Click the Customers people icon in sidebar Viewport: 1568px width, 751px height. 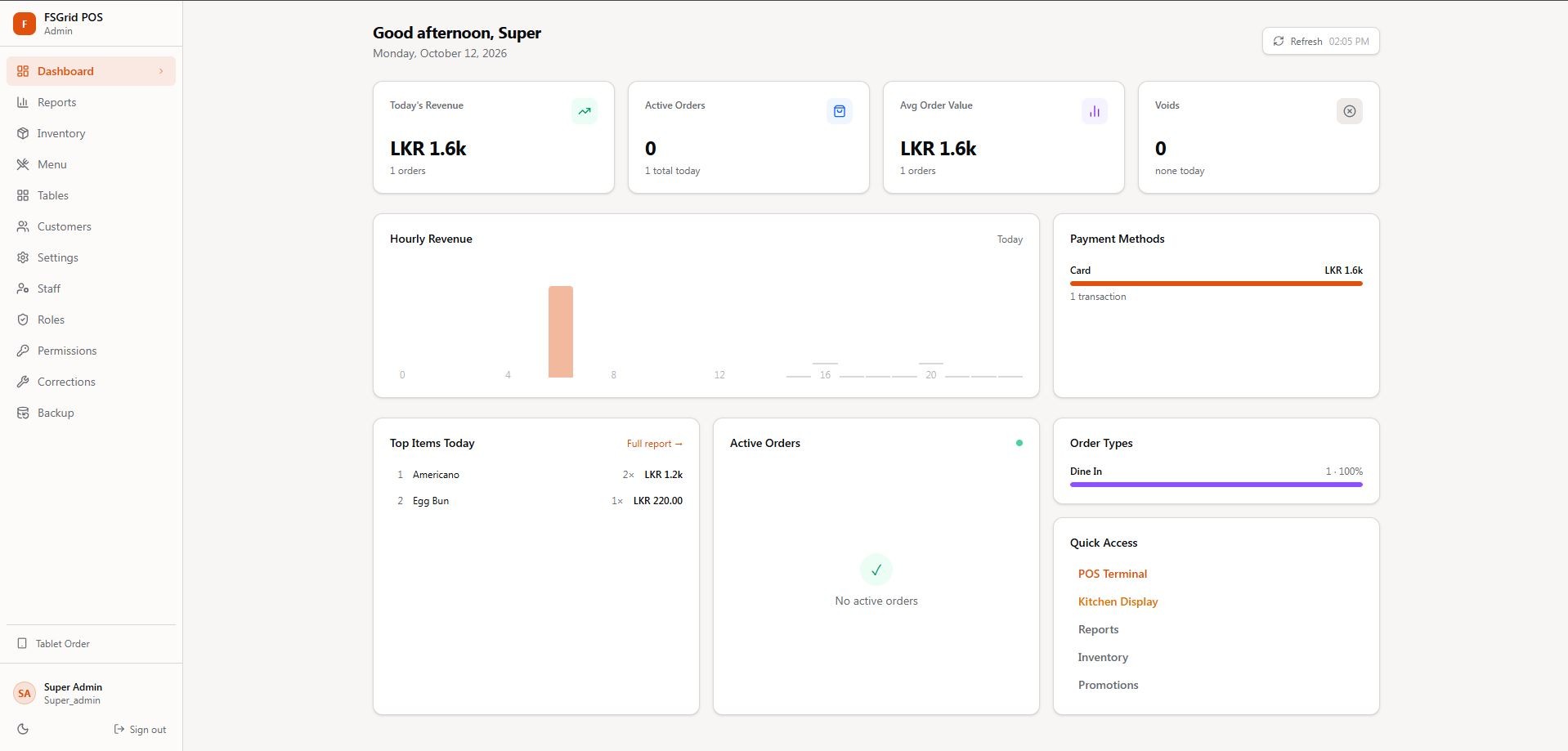(23, 226)
